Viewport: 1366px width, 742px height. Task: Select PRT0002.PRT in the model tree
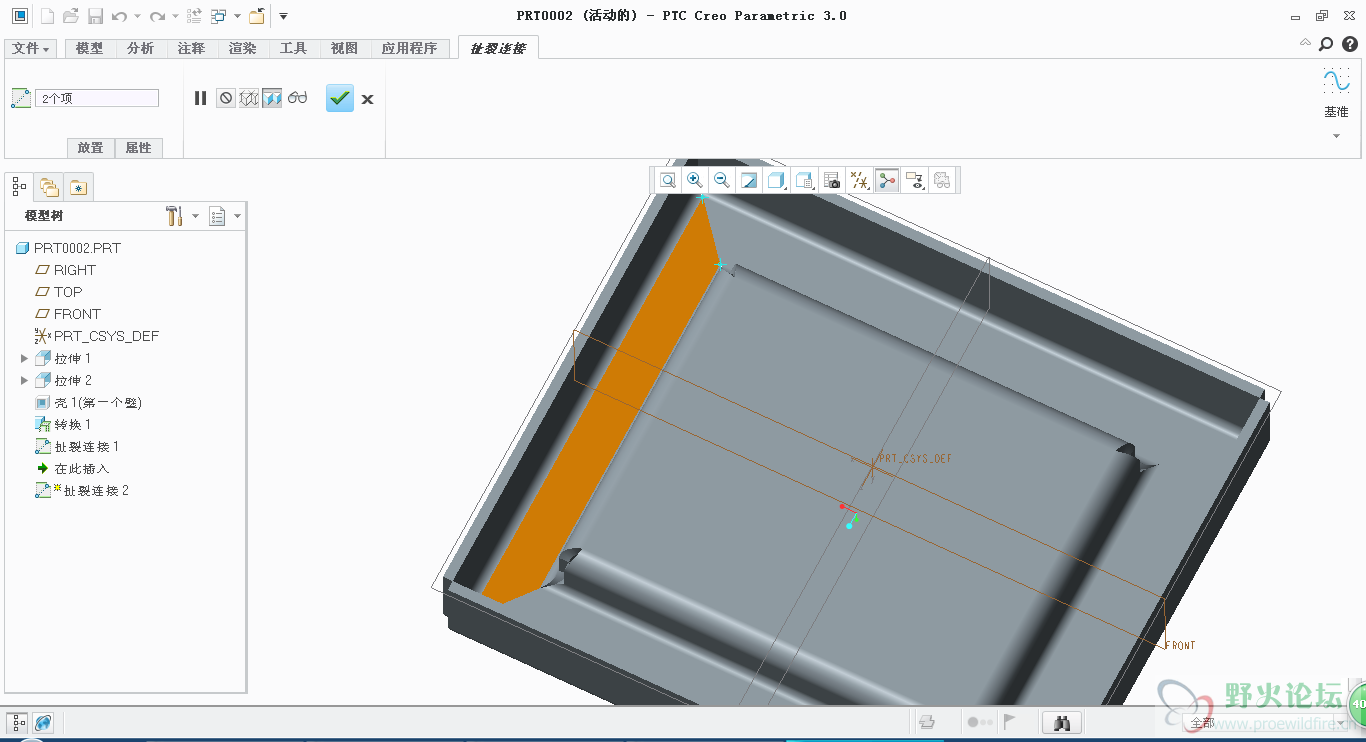click(x=68, y=248)
